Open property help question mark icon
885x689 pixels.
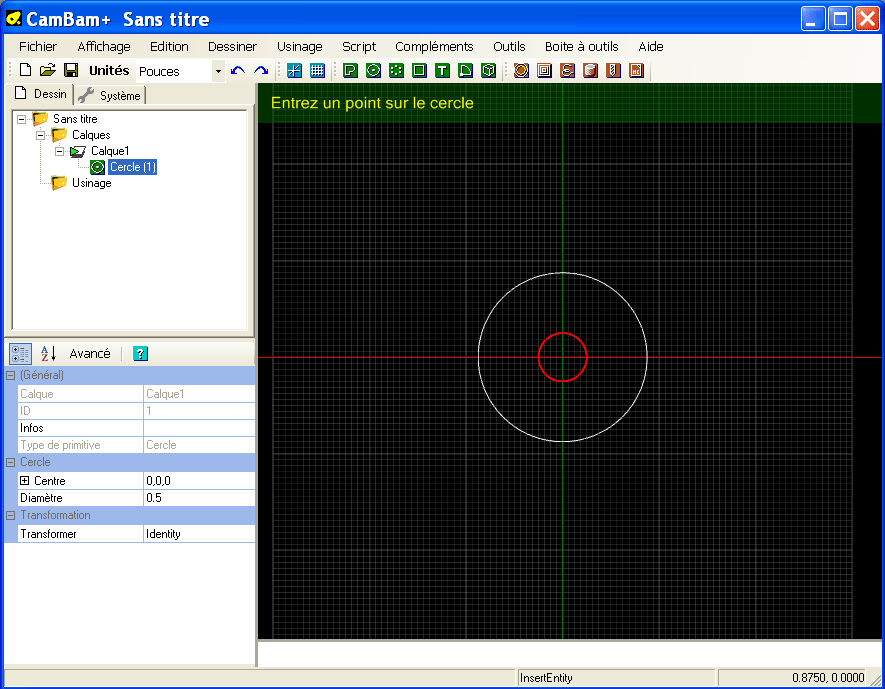click(140, 354)
